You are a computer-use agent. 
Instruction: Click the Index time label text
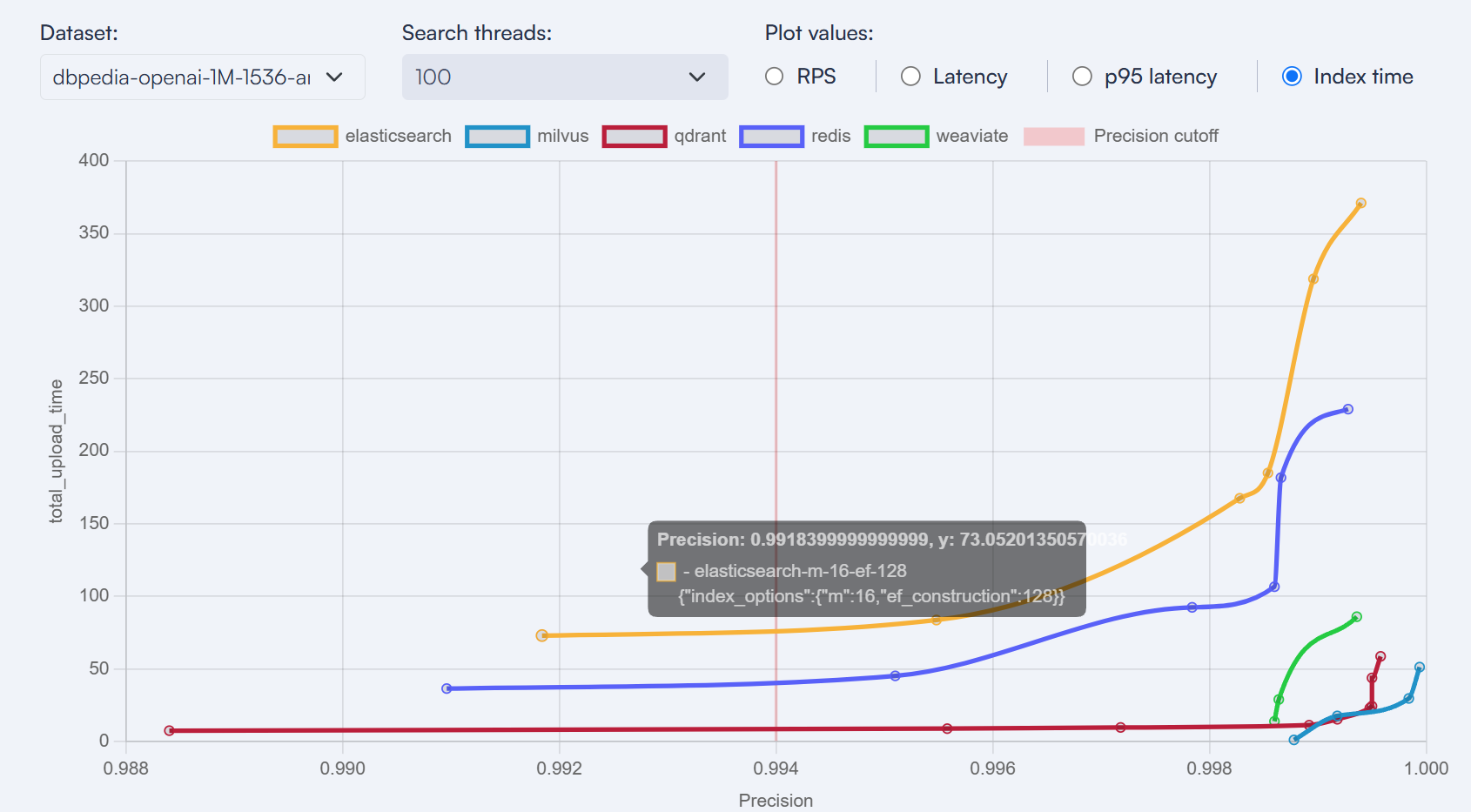1364,77
